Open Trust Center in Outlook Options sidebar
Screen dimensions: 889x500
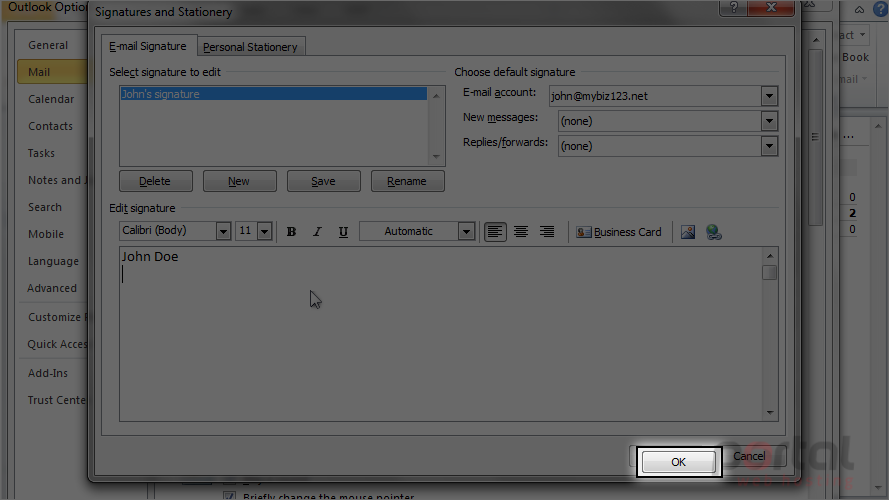(x=57, y=400)
